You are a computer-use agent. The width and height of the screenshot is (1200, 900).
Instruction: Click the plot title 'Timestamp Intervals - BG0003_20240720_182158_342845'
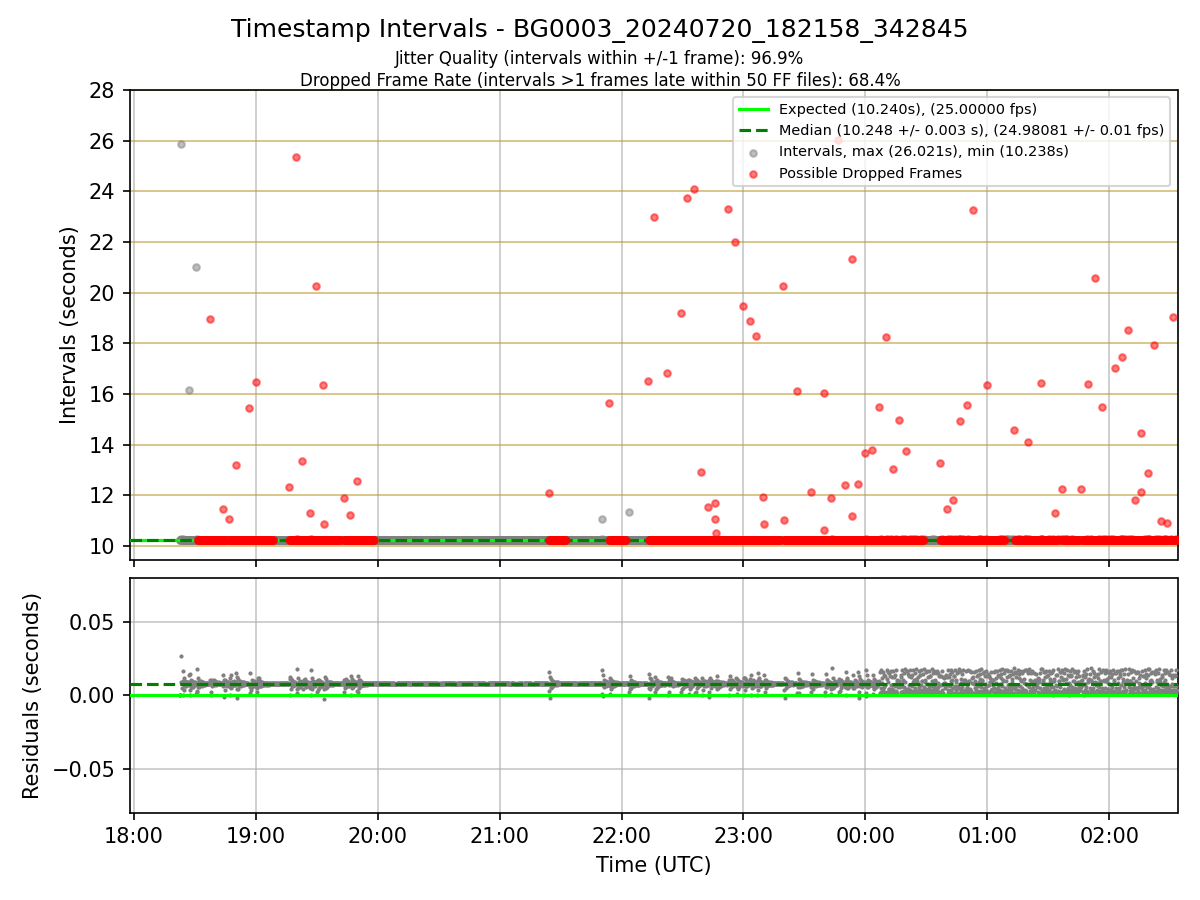[599, 29]
